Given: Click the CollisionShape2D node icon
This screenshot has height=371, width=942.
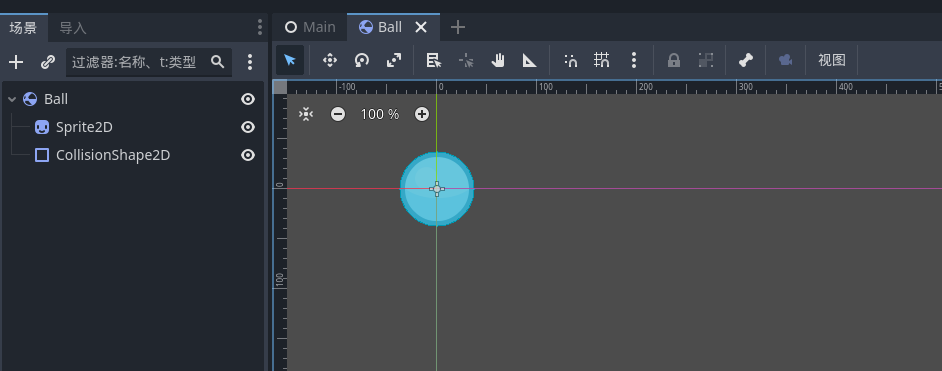Looking at the screenshot, I should tap(42, 155).
